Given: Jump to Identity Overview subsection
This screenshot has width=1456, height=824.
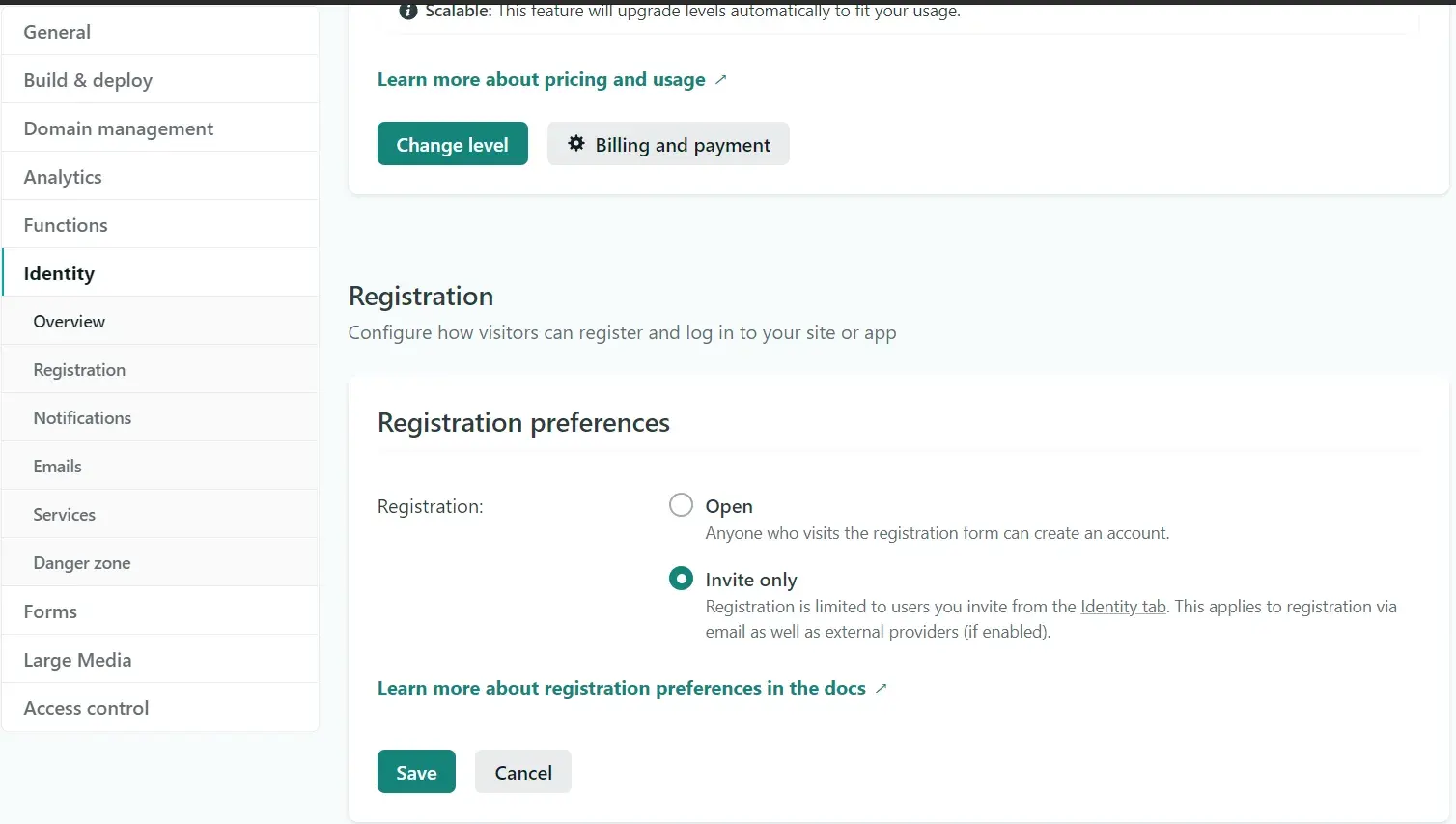Looking at the screenshot, I should (160, 322).
